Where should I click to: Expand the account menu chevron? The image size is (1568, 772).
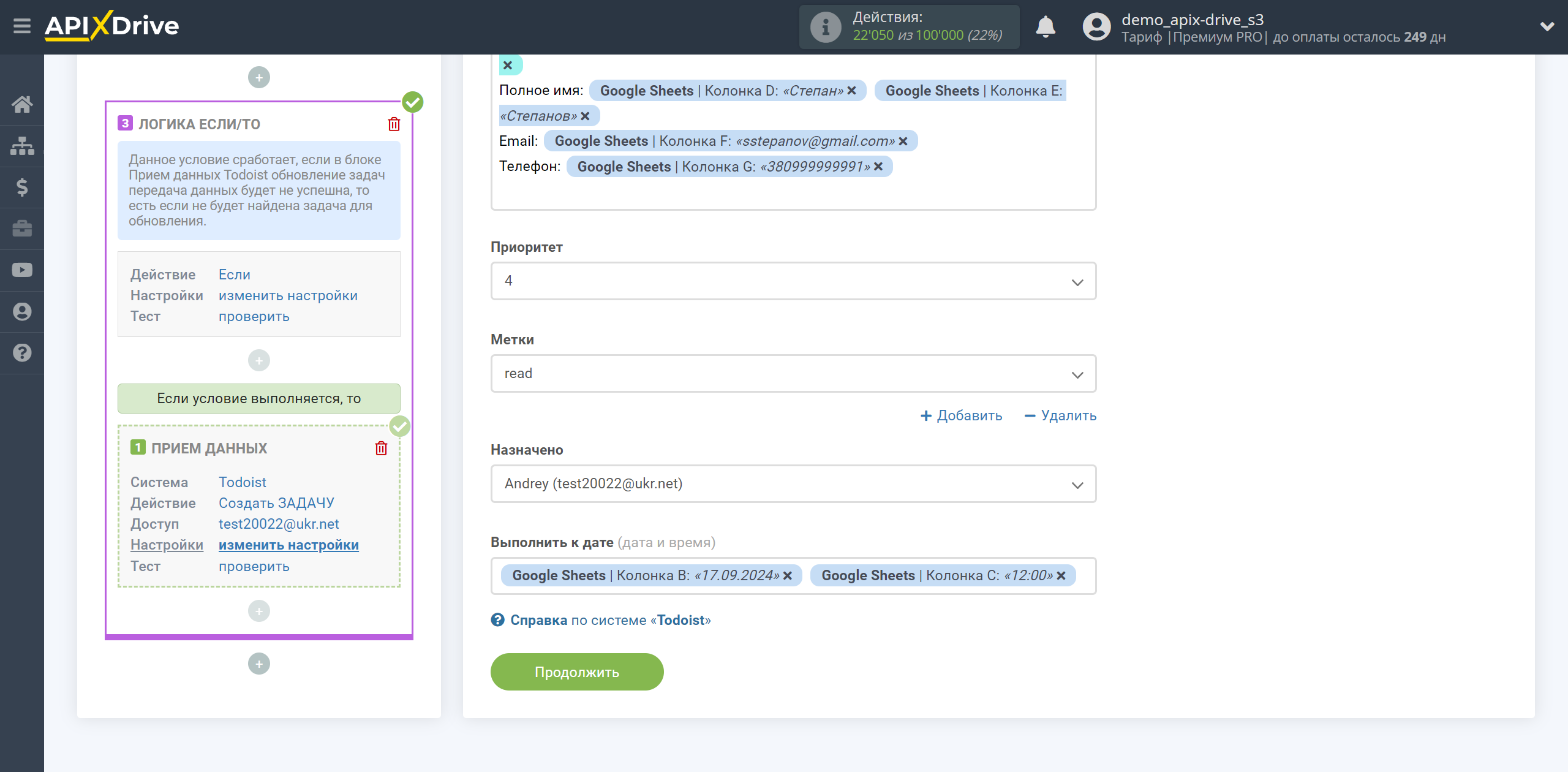(1547, 26)
